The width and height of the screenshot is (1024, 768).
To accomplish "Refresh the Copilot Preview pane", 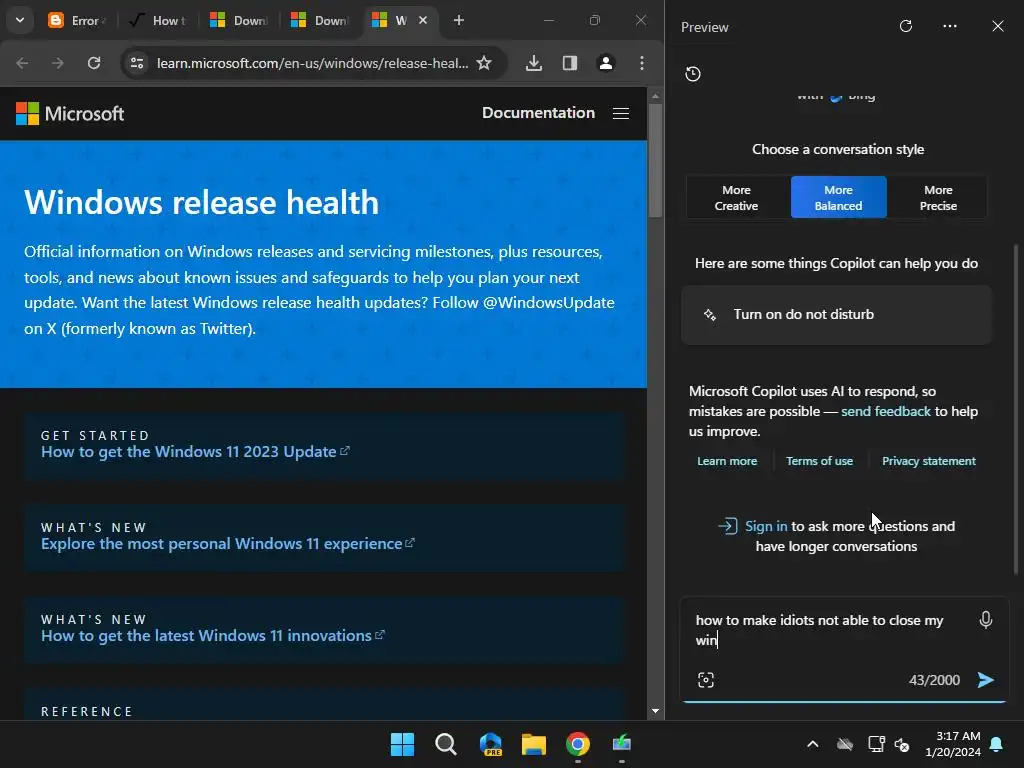I will click(906, 26).
